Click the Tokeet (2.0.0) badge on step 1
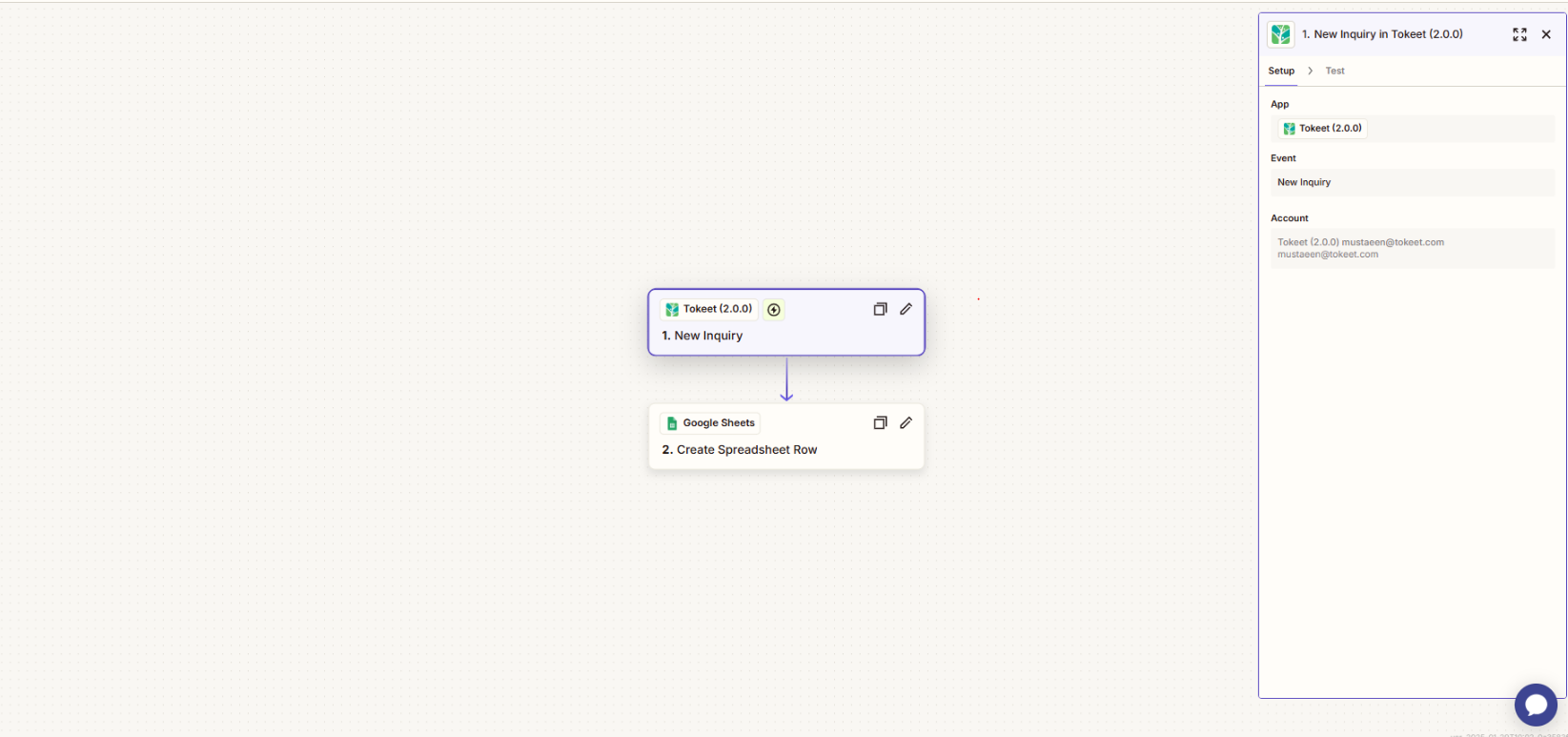This screenshot has height=737, width=1568. 708,309
